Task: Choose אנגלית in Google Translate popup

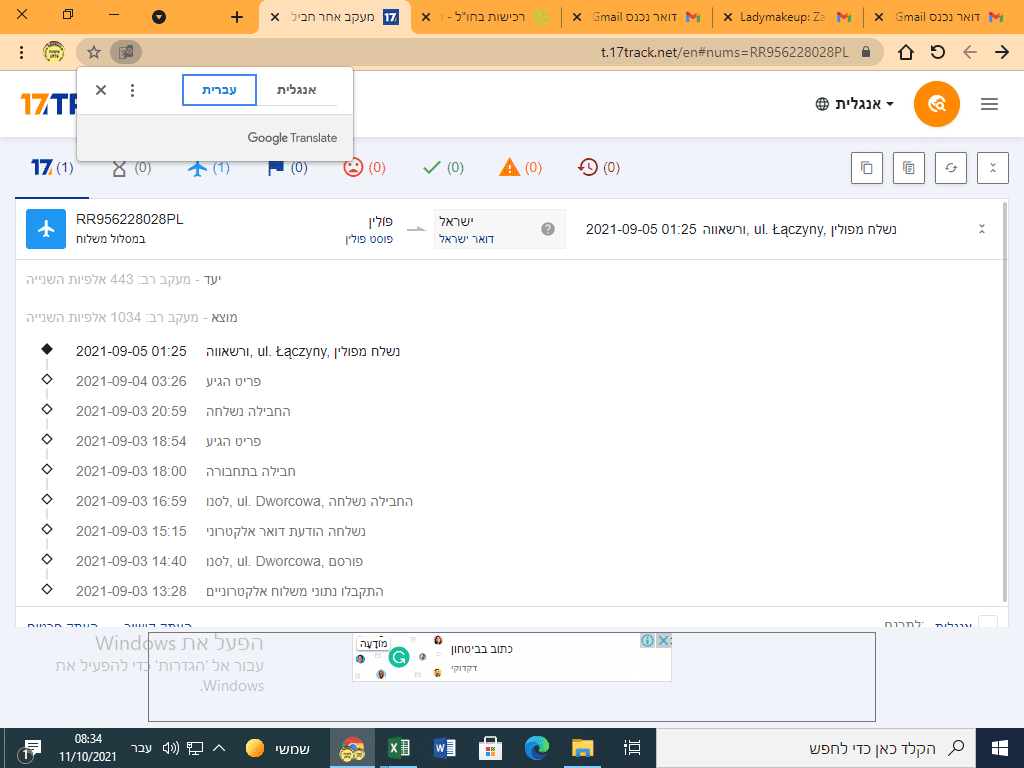Action: click(296, 89)
